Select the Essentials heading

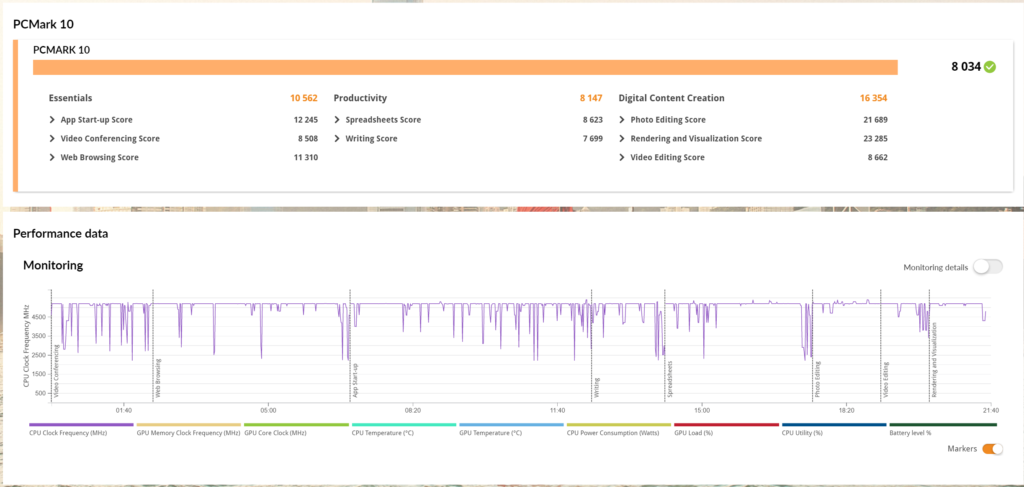pyautogui.click(x=71, y=99)
